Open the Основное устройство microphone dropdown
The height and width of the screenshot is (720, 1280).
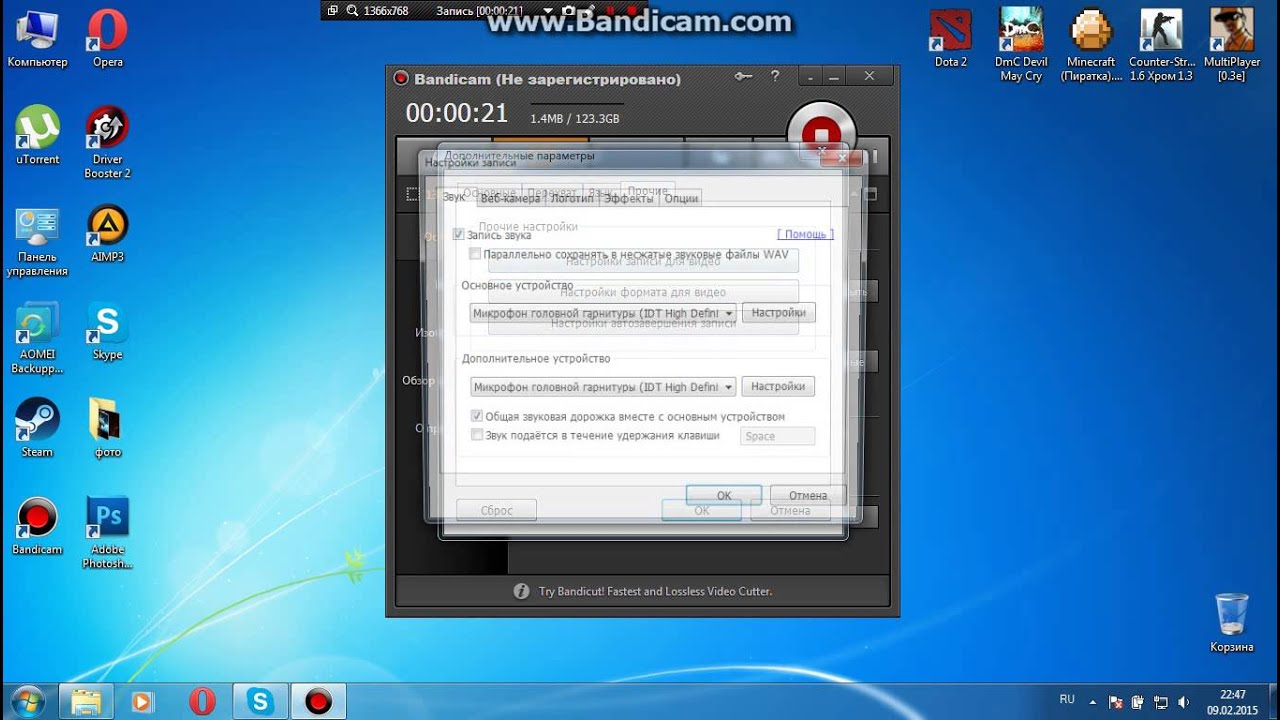pyautogui.click(x=603, y=313)
